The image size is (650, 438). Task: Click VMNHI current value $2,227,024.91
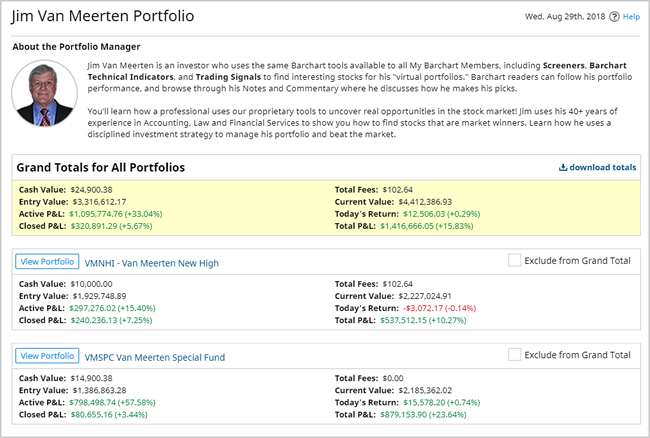pyautogui.click(x=425, y=296)
